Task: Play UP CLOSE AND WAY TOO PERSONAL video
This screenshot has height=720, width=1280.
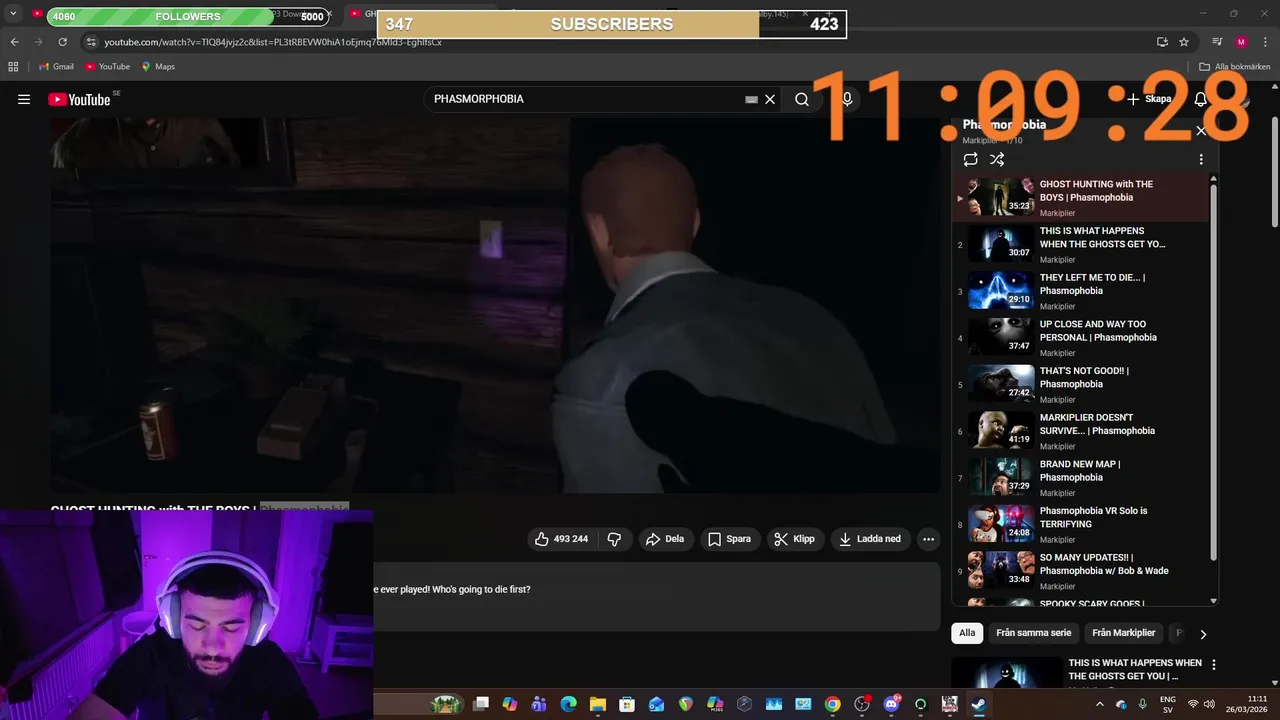Action: 1081,338
